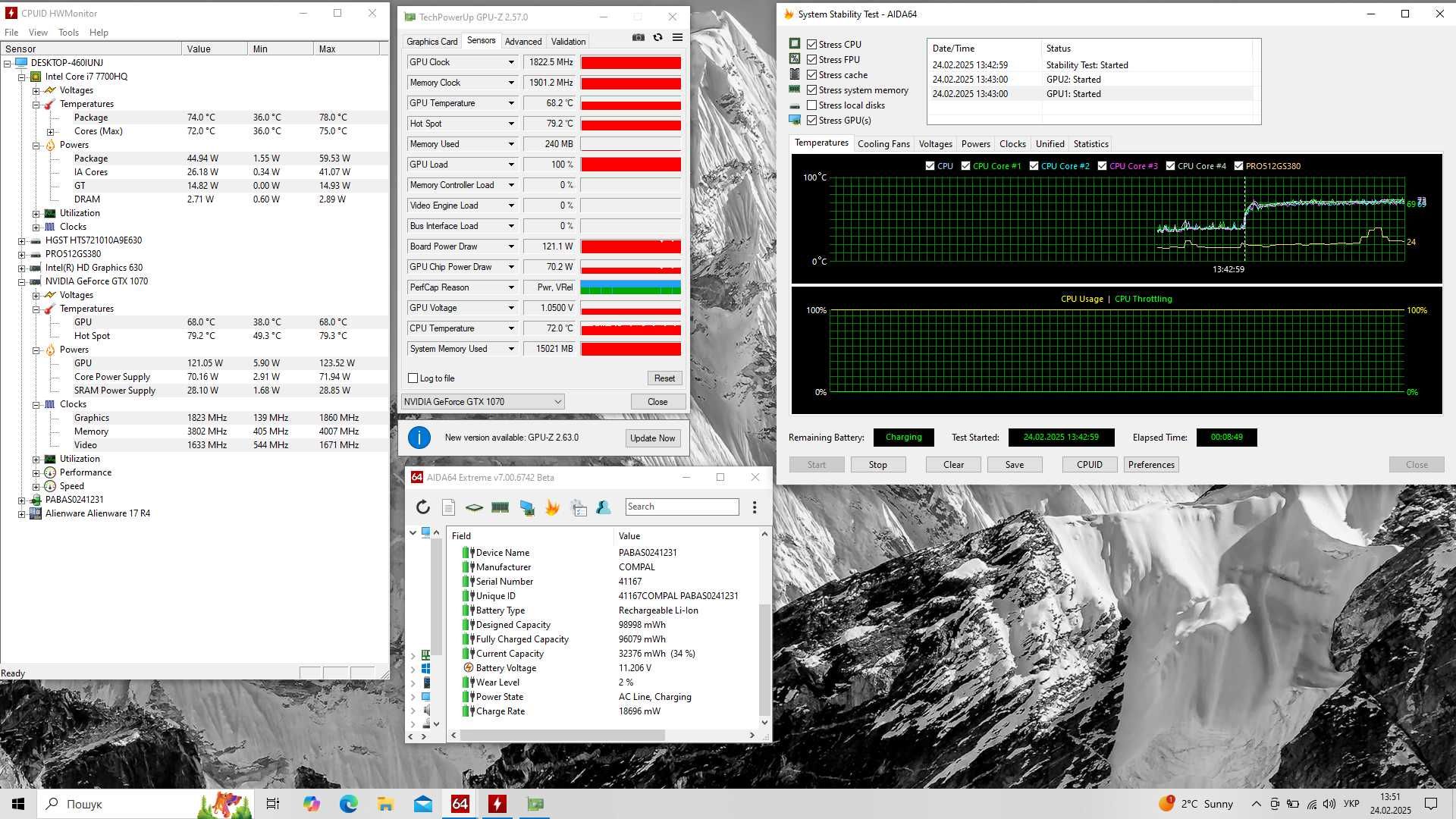The width and height of the screenshot is (1456, 819).
Task: Toggle the Stress system memory checkbox
Action: coord(812,90)
